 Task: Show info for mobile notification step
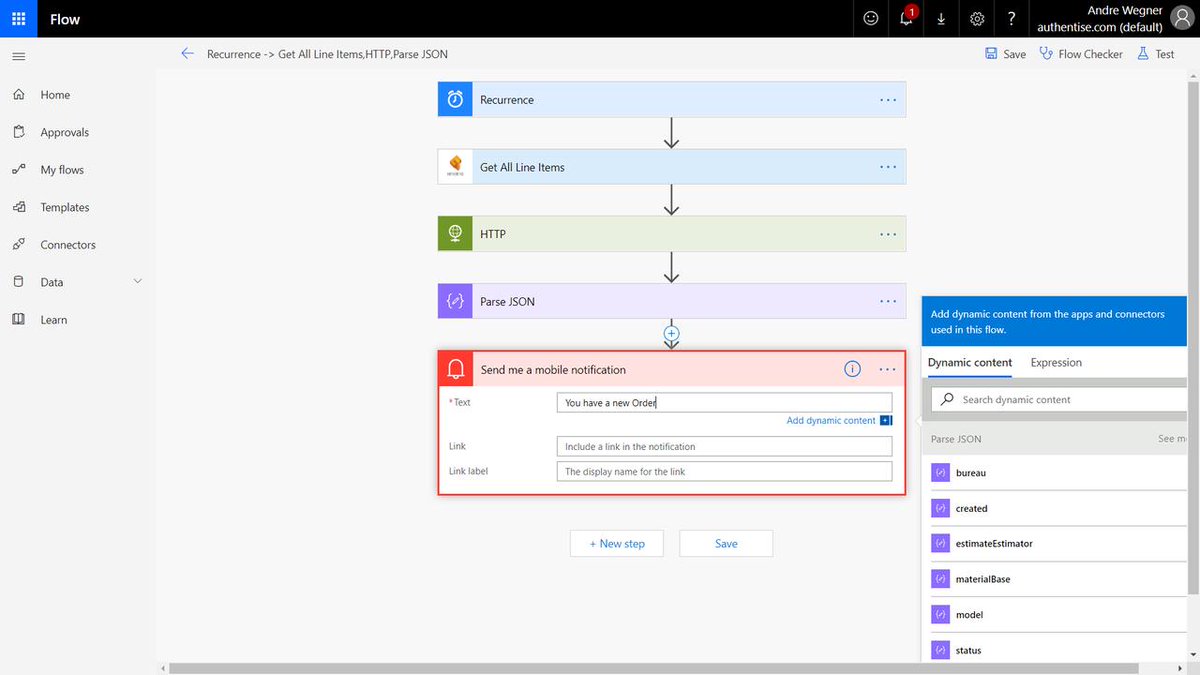click(852, 369)
